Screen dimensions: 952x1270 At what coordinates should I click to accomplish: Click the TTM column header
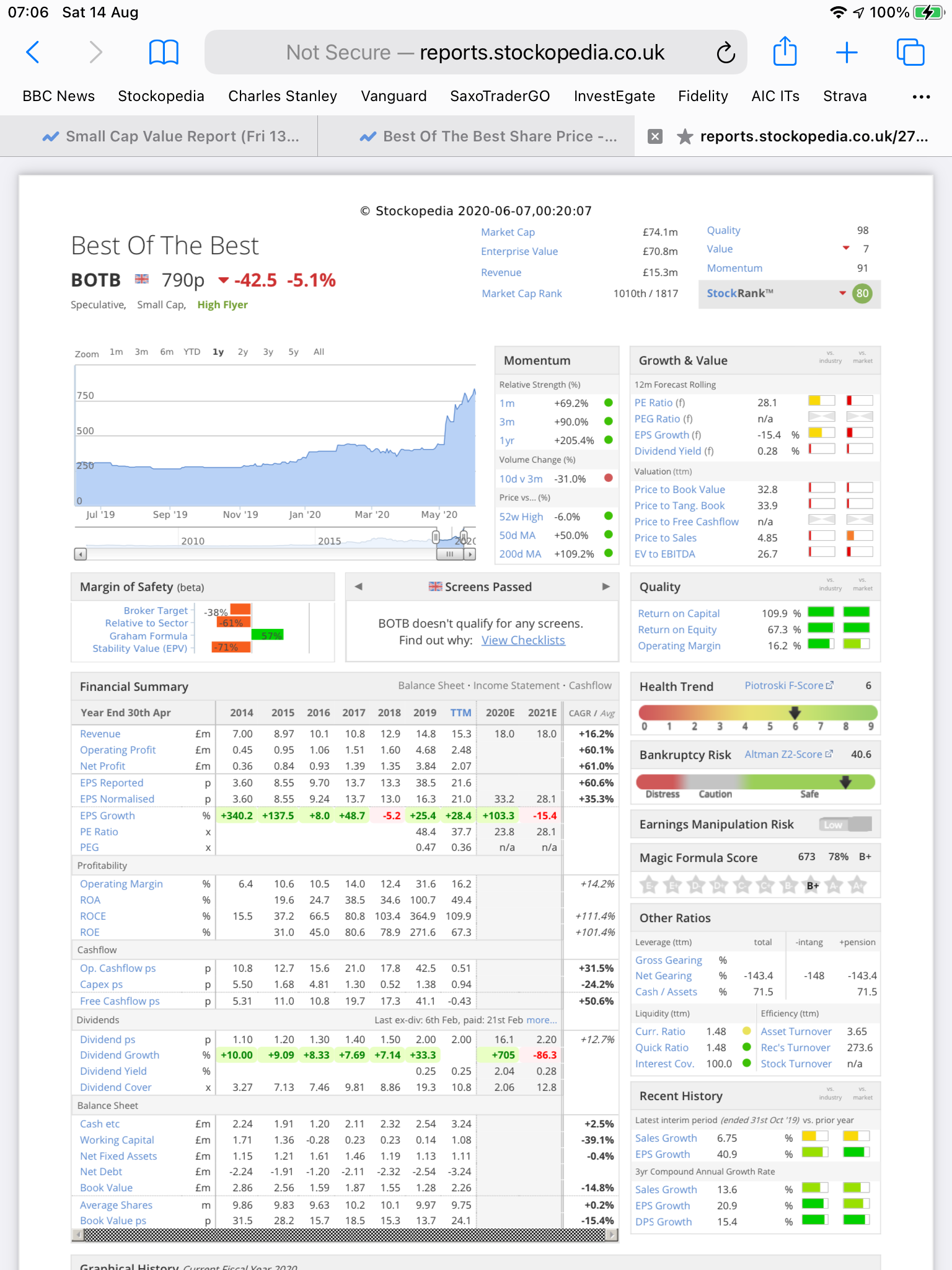(461, 713)
